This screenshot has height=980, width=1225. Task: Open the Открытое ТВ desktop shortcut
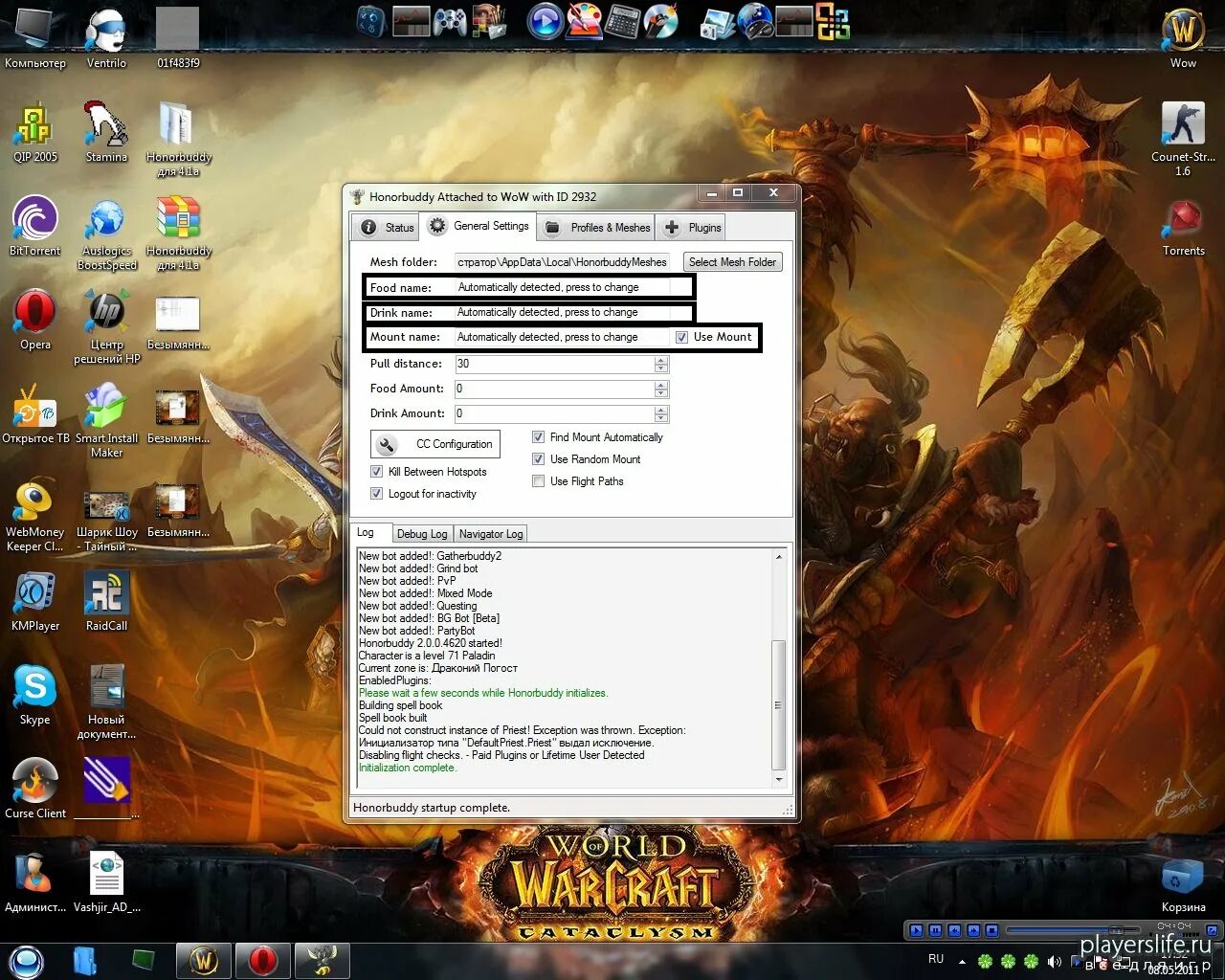(x=35, y=413)
